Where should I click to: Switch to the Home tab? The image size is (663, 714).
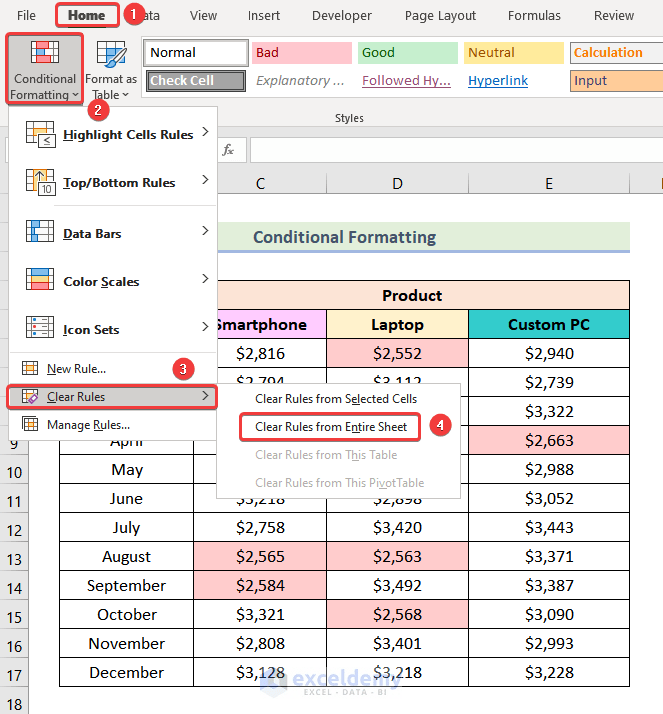(x=87, y=15)
